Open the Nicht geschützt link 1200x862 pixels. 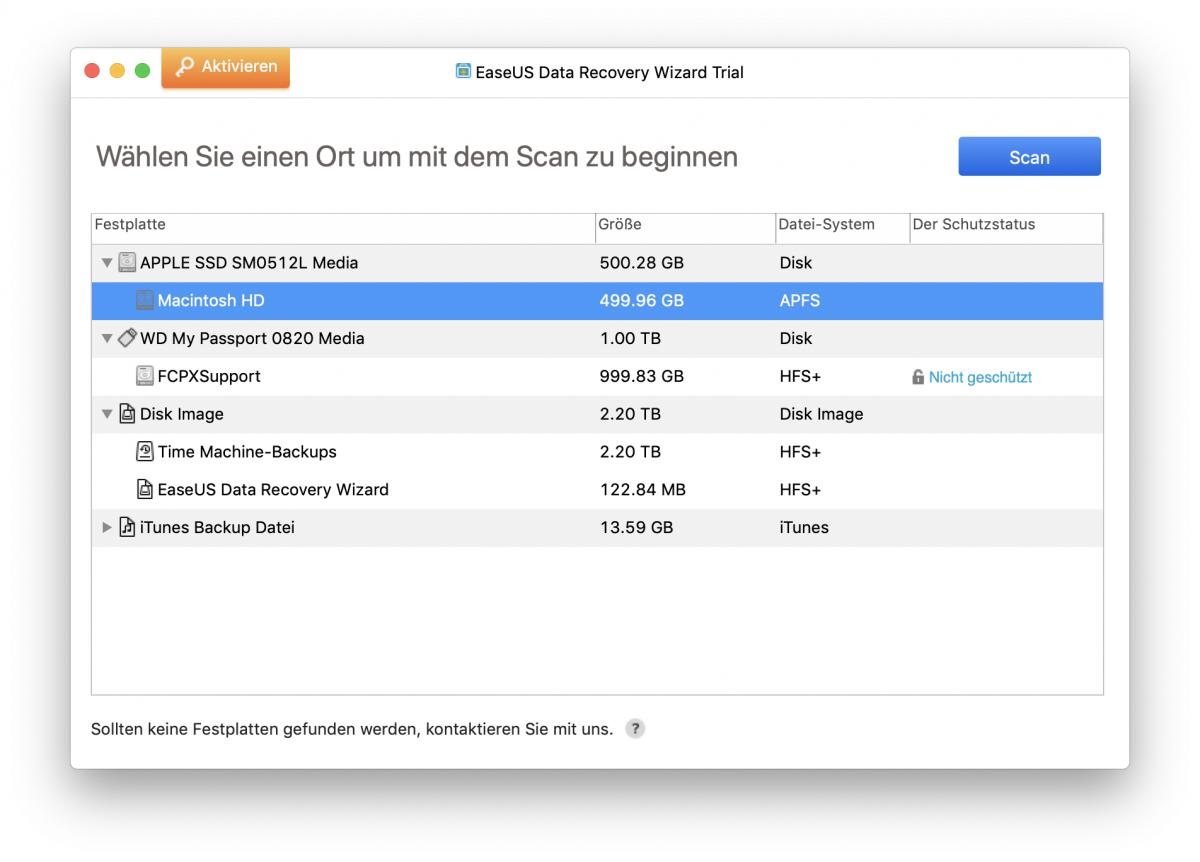click(980, 377)
